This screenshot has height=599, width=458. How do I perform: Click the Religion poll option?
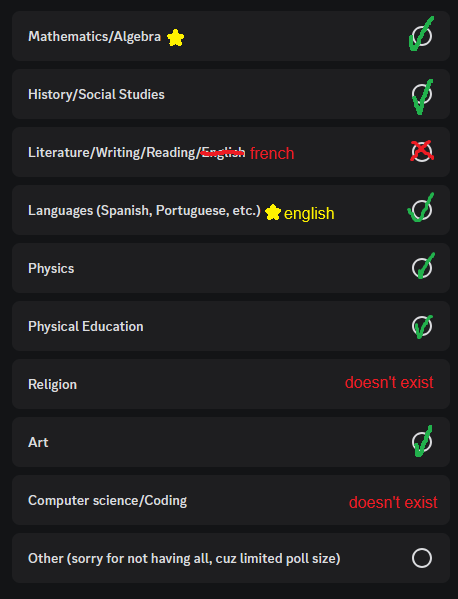click(x=231, y=384)
